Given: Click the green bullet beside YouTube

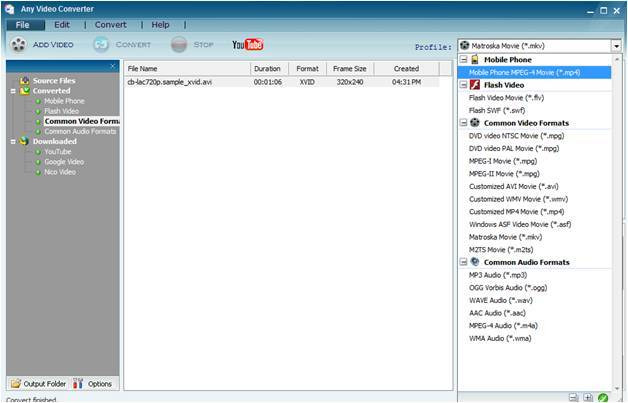Looking at the screenshot, I should tap(38, 152).
